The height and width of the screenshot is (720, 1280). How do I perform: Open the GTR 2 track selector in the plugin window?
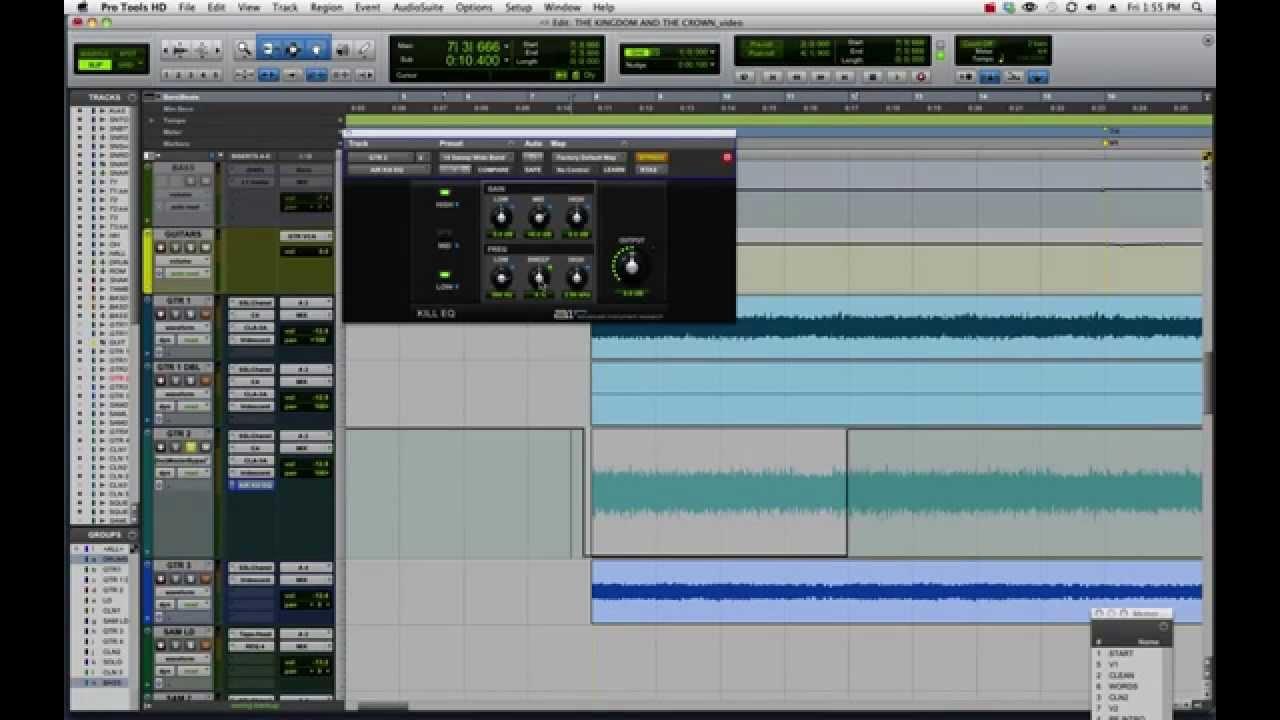point(379,157)
